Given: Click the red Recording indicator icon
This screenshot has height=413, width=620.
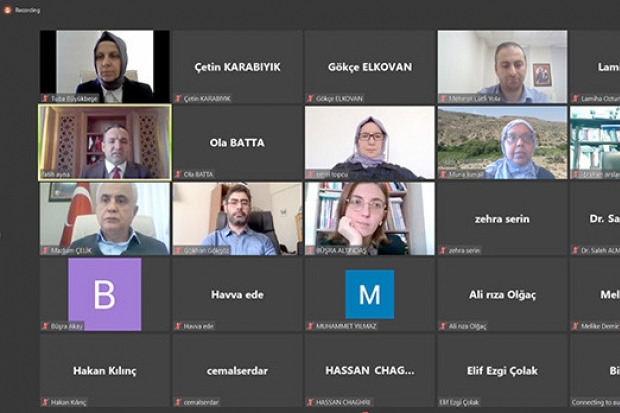Looking at the screenshot, I should pyautogui.click(x=7, y=10).
